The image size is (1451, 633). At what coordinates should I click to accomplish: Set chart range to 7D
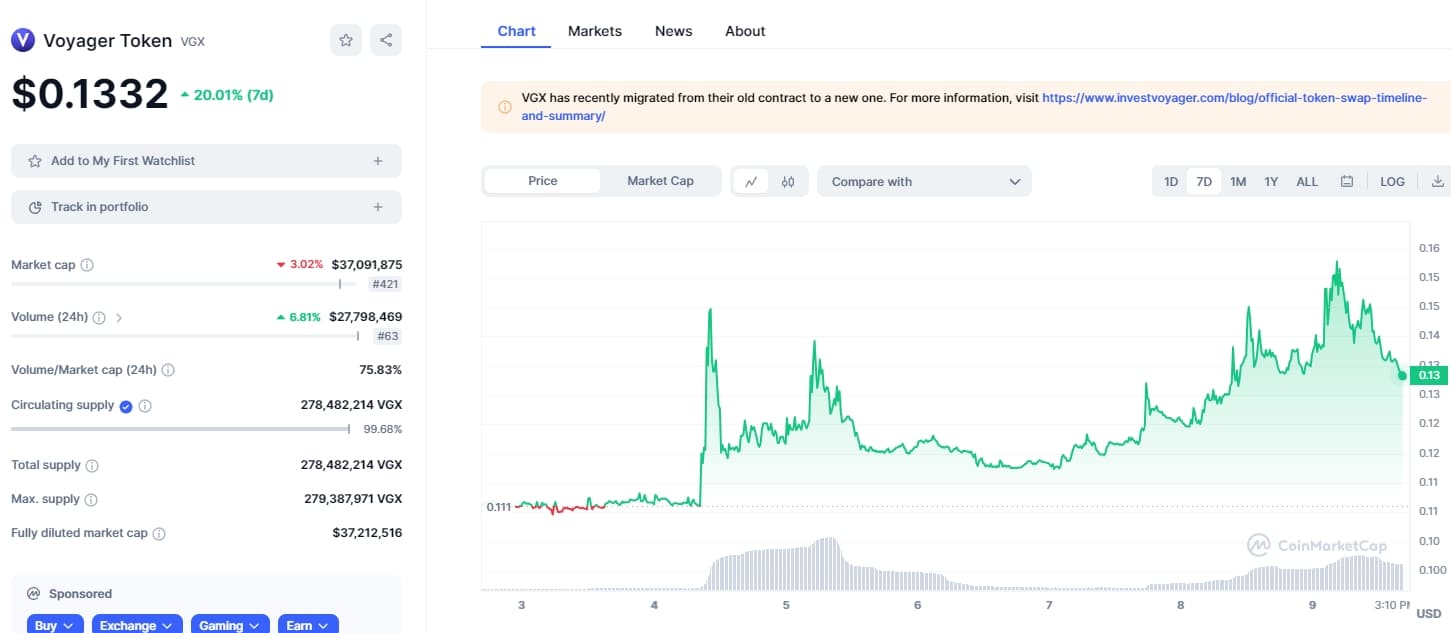click(1204, 181)
